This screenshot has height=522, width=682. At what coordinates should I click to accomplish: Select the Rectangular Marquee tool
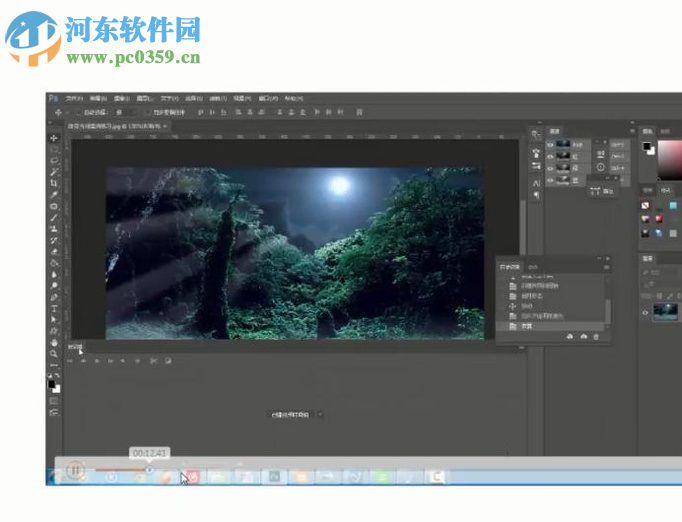(54, 150)
